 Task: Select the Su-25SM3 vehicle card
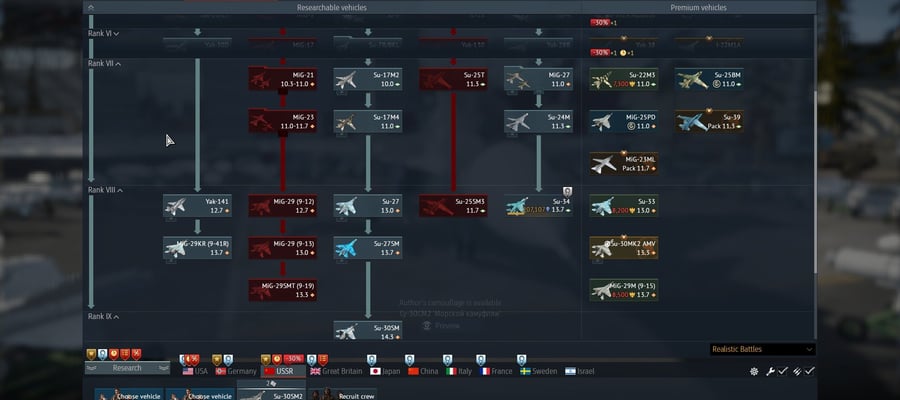[x=453, y=205]
